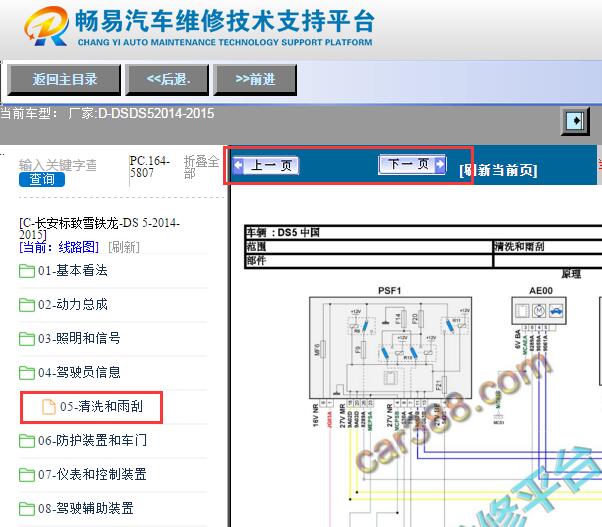Viewport: 602px width, 527px height.
Task: Expand folder 02-动力总成
Action: coord(73,304)
